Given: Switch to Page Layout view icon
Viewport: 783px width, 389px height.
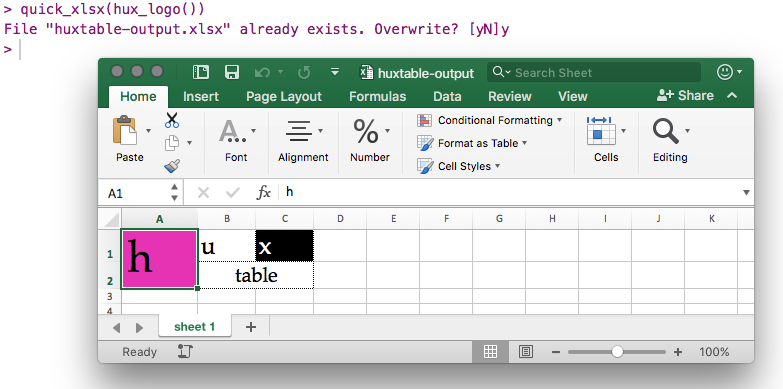Looking at the screenshot, I should [525, 352].
